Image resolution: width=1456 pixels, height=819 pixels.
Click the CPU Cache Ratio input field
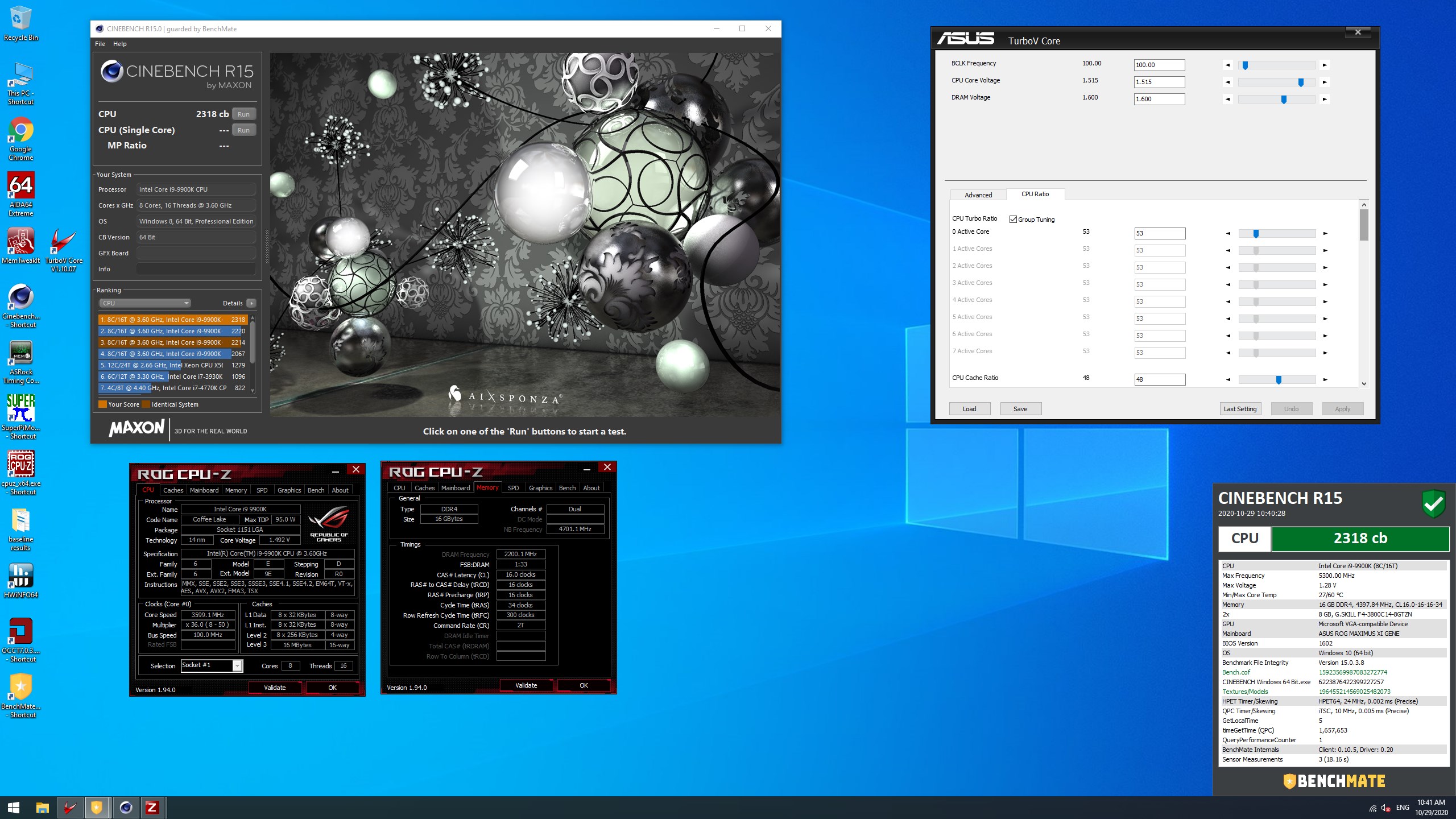[1160, 379]
